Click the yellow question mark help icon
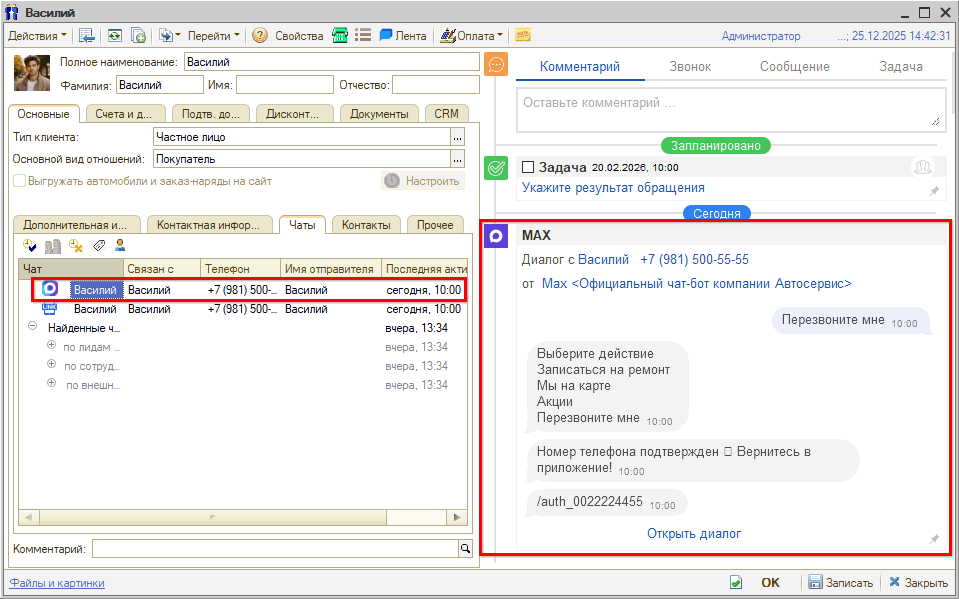 [260, 35]
